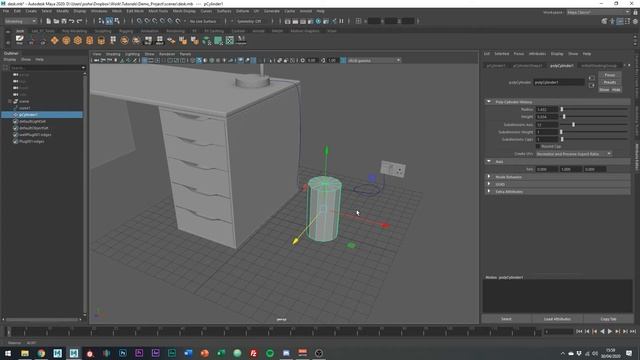Switch to the pCylinderShape1 attribute tab
640x360 pixels.
527,66
